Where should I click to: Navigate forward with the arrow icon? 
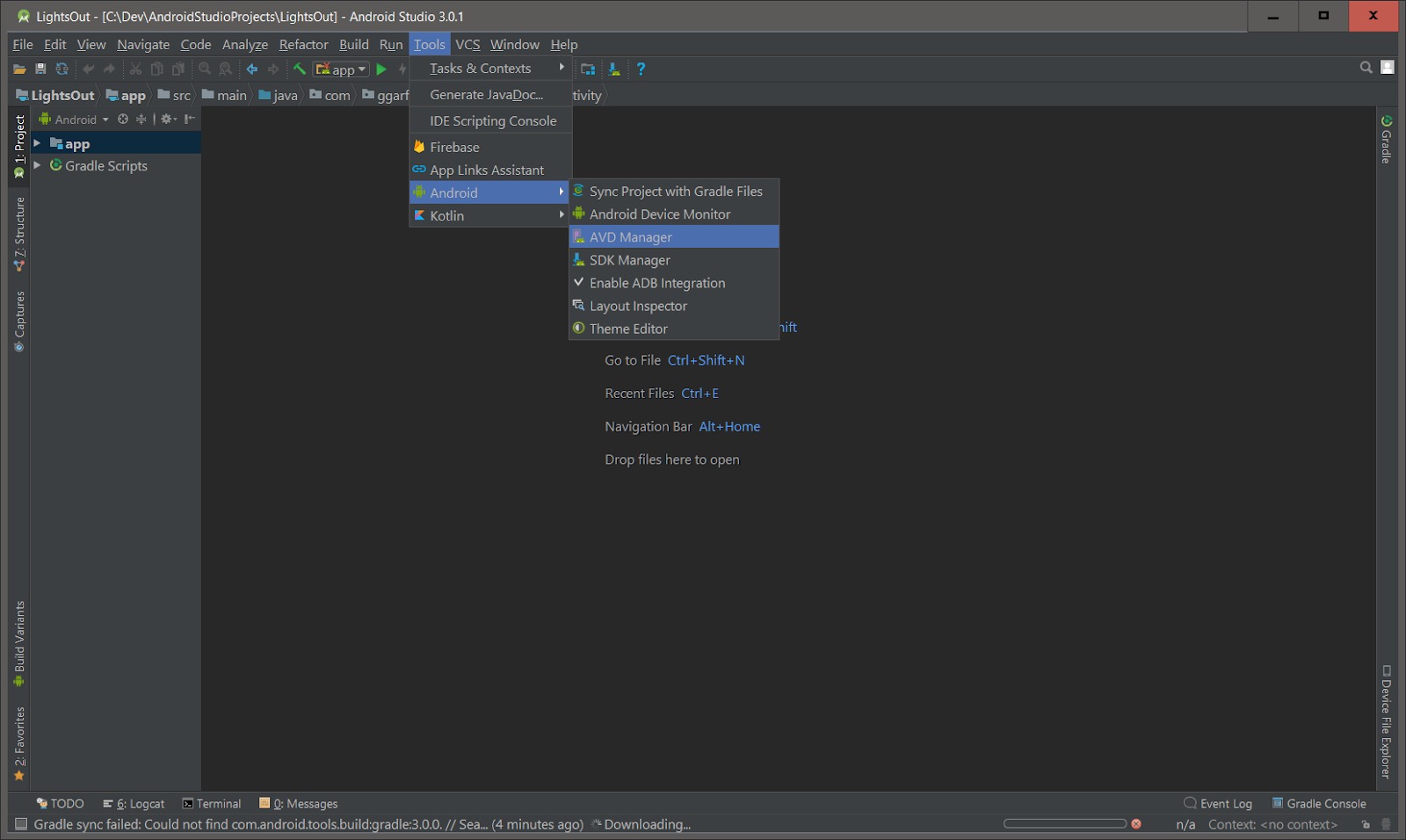pos(273,69)
